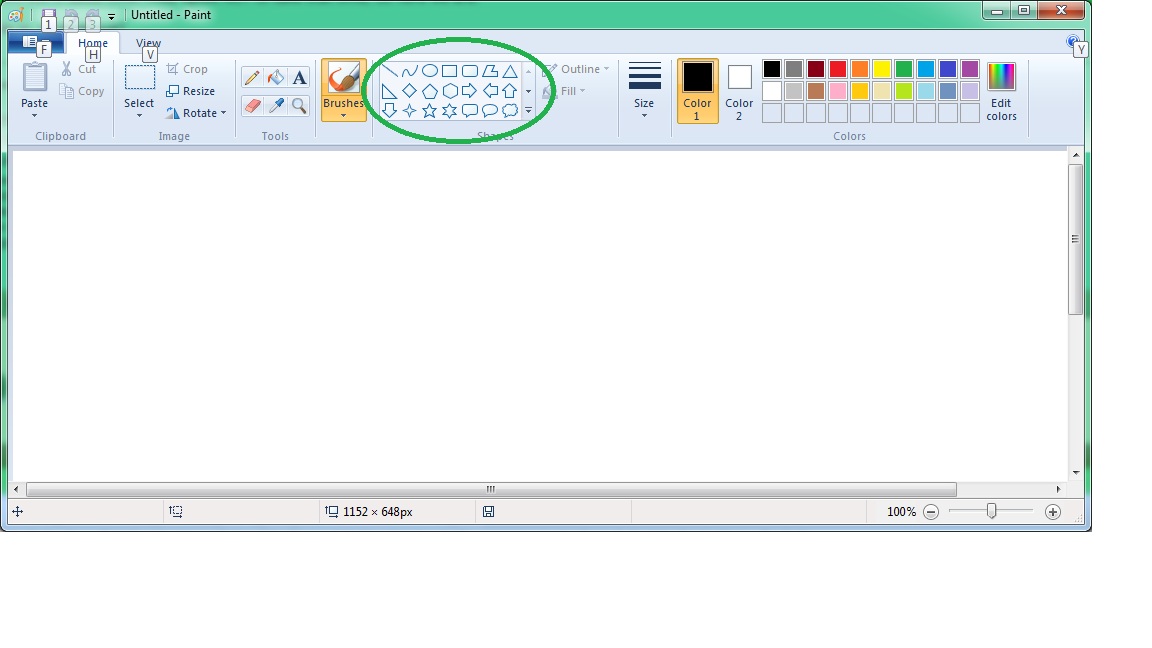1152x648 pixels.
Task: Select the oval shape in Shapes gallery
Action: tap(430, 71)
